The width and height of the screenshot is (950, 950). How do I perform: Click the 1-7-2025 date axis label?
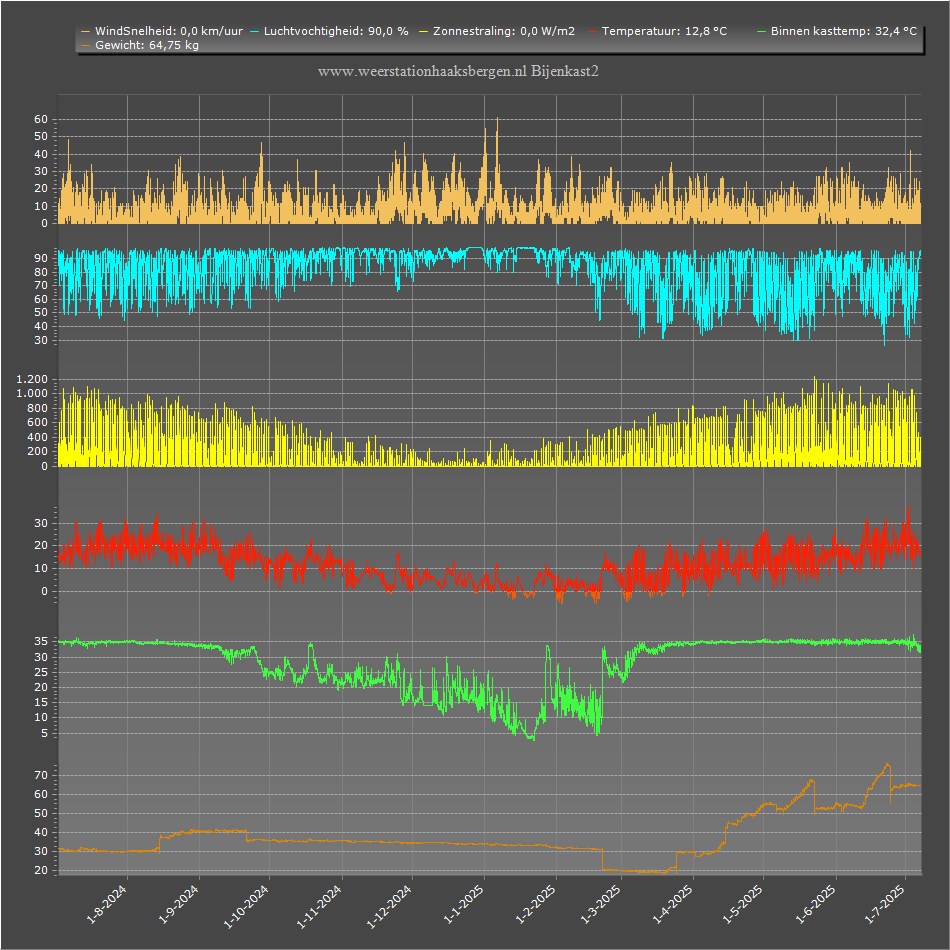(885, 904)
